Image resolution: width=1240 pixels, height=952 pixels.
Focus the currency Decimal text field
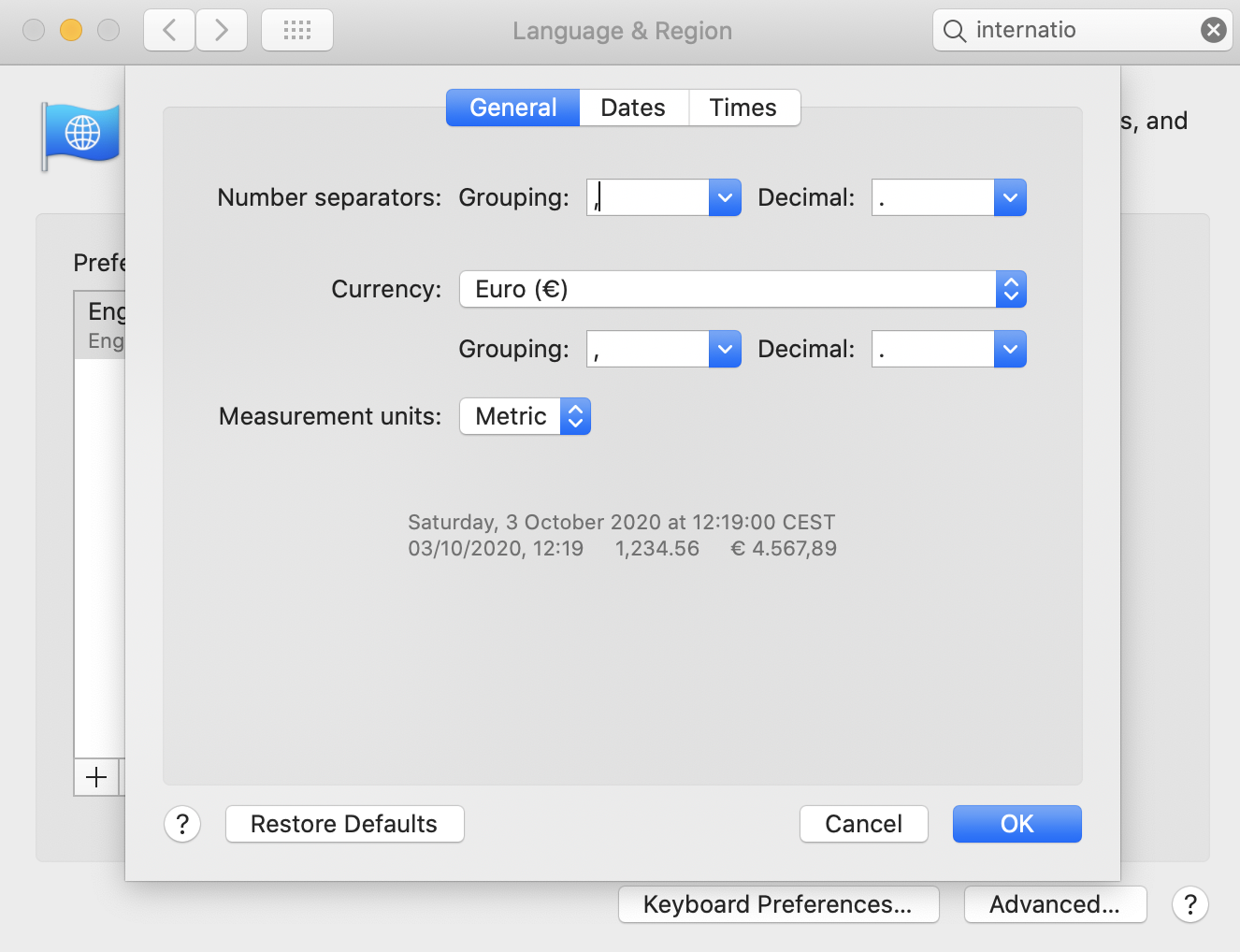coord(932,349)
